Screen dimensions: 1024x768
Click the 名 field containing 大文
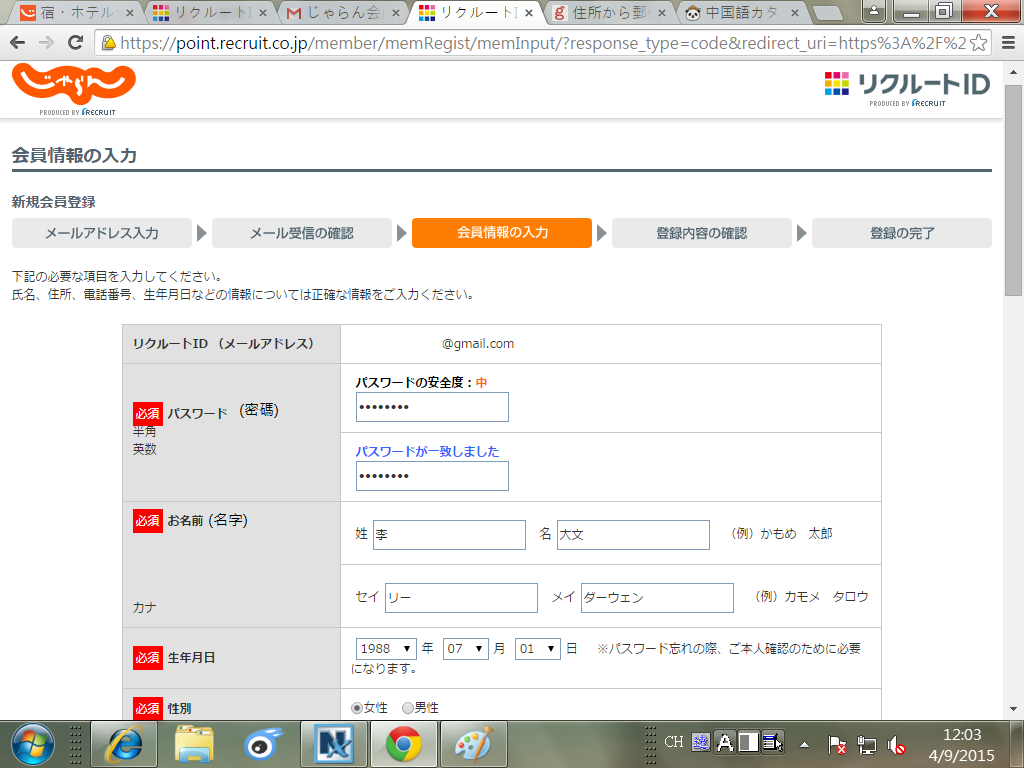(x=633, y=535)
